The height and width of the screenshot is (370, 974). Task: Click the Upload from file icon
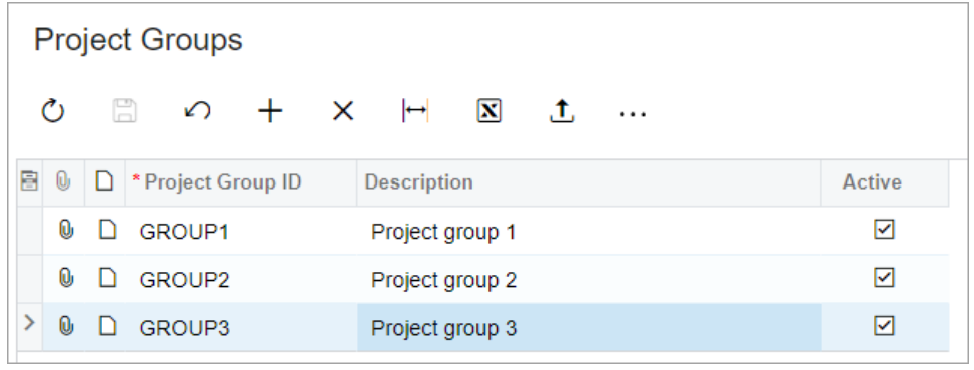(562, 112)
